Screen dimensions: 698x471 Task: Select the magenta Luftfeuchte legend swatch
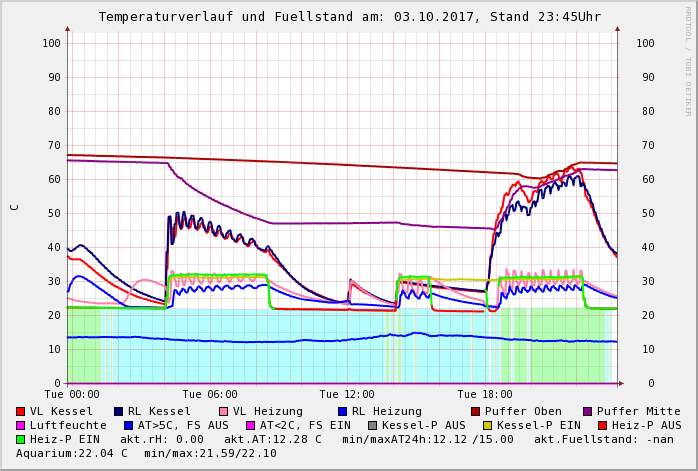tap(21, 426)
